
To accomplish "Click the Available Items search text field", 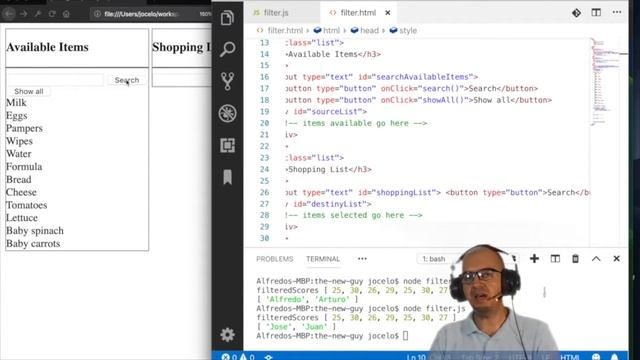I will [55, 80].
